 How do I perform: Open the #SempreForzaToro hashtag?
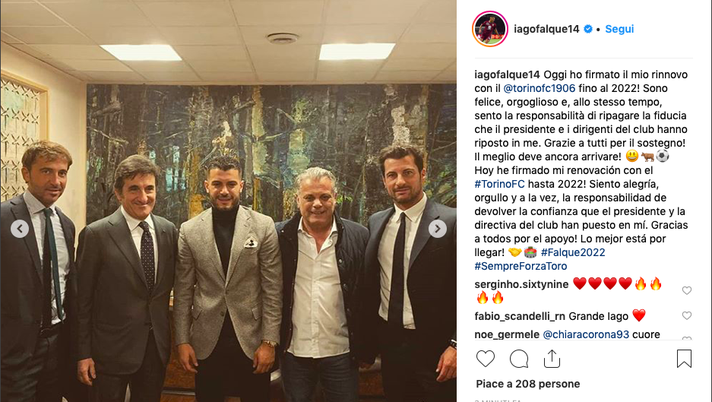coord(520,266)
